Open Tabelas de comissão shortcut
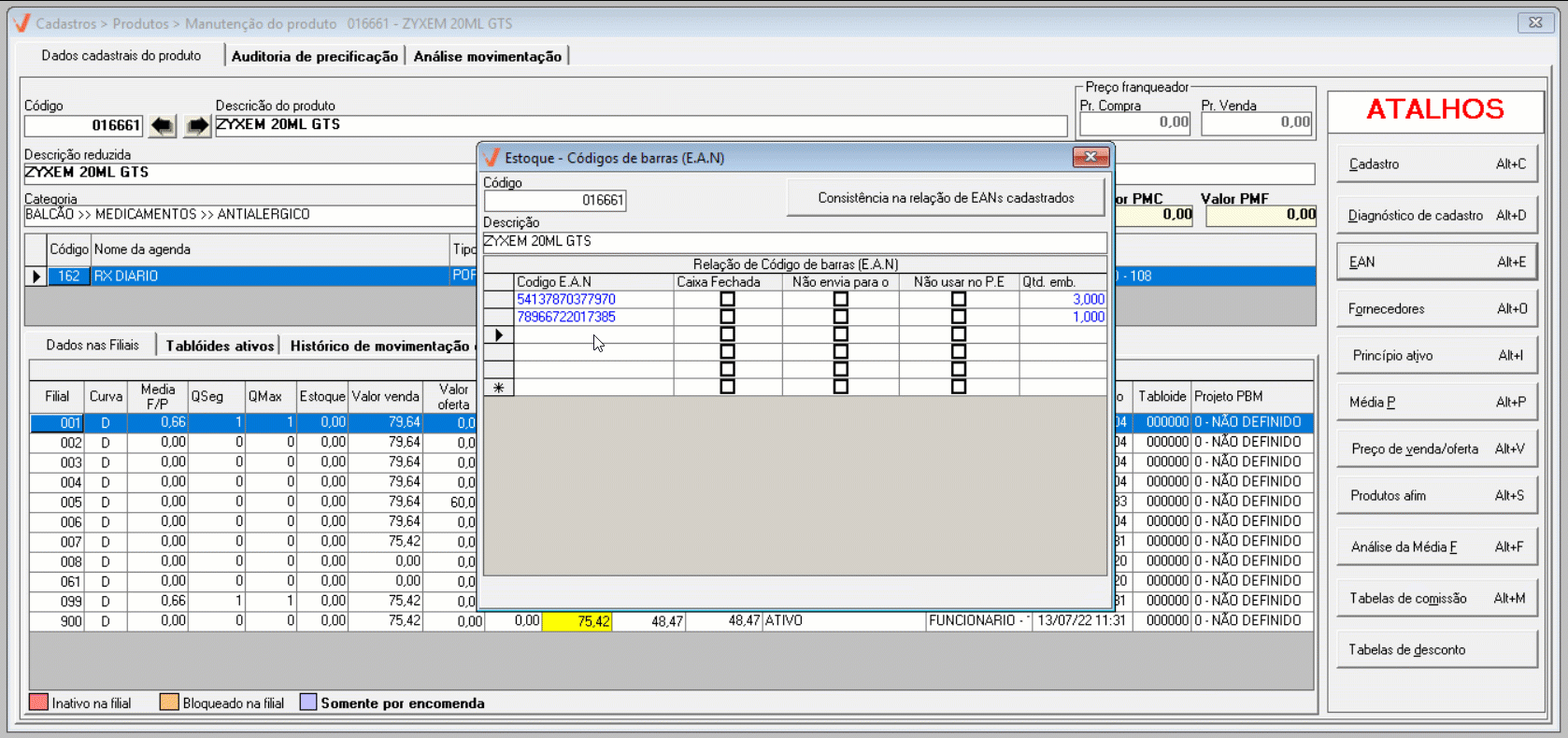The height and width of the screenshot is (738, 1568). point(1436,599)
